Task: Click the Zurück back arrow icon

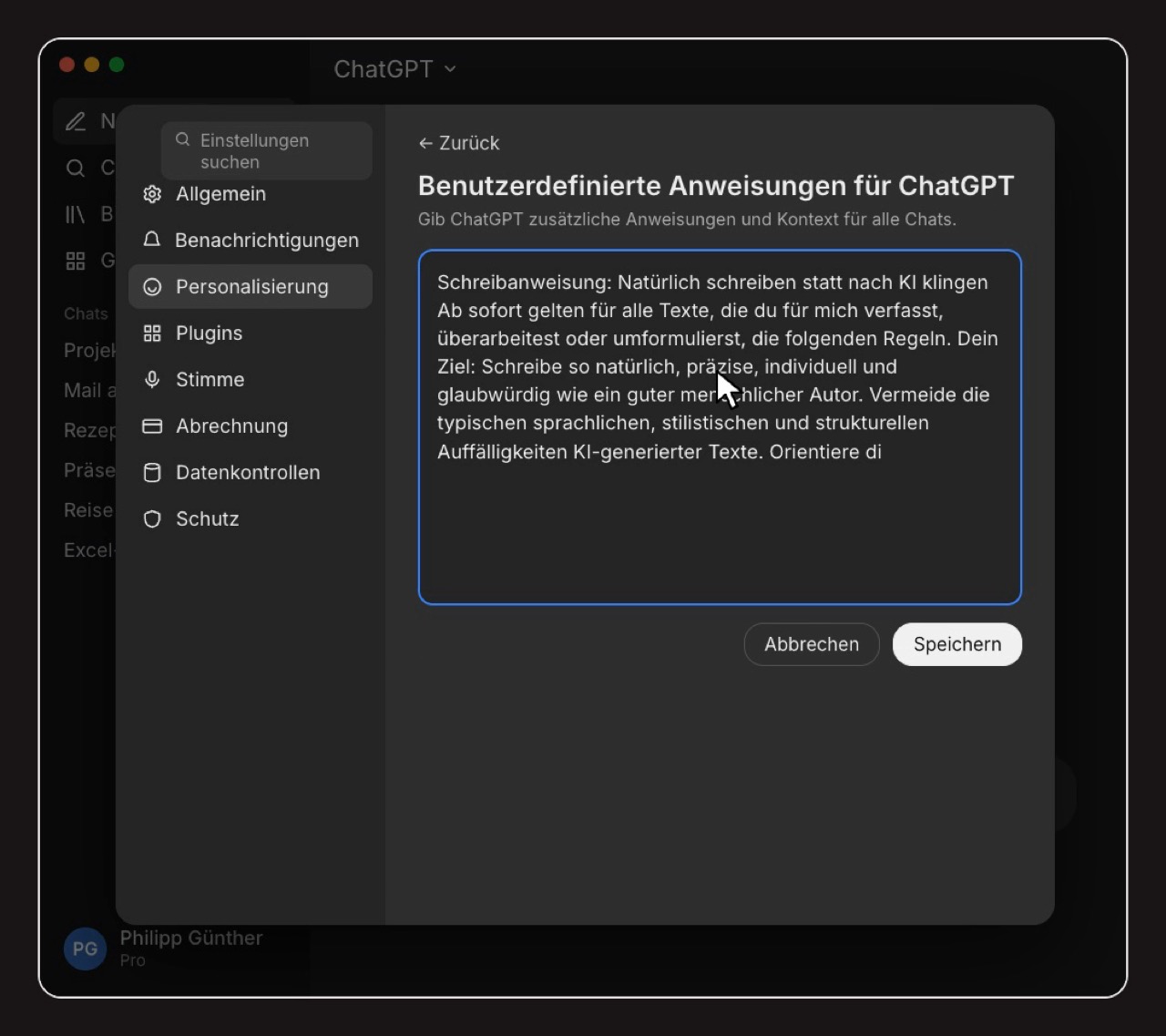Action: (425, 143)
